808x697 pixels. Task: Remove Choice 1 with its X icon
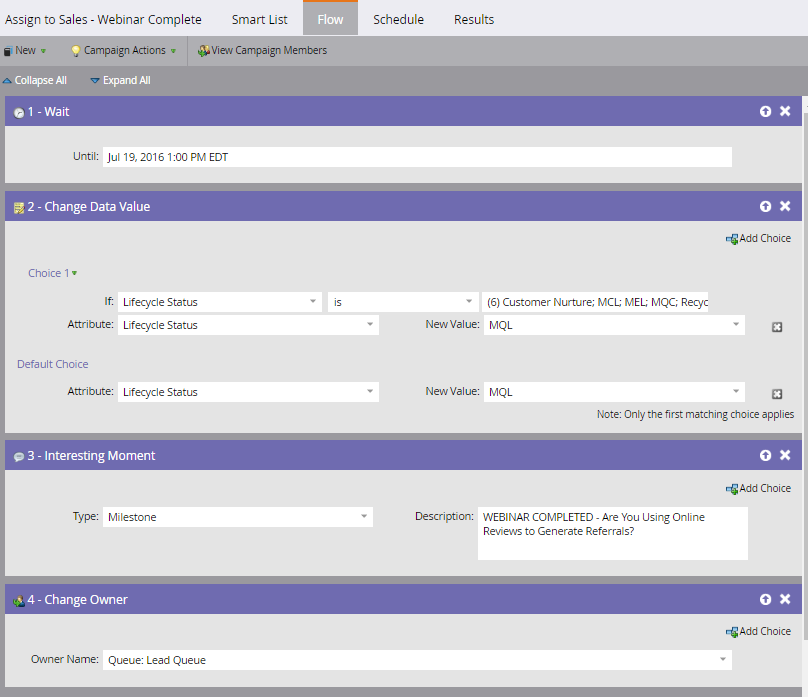click(777, 327)
